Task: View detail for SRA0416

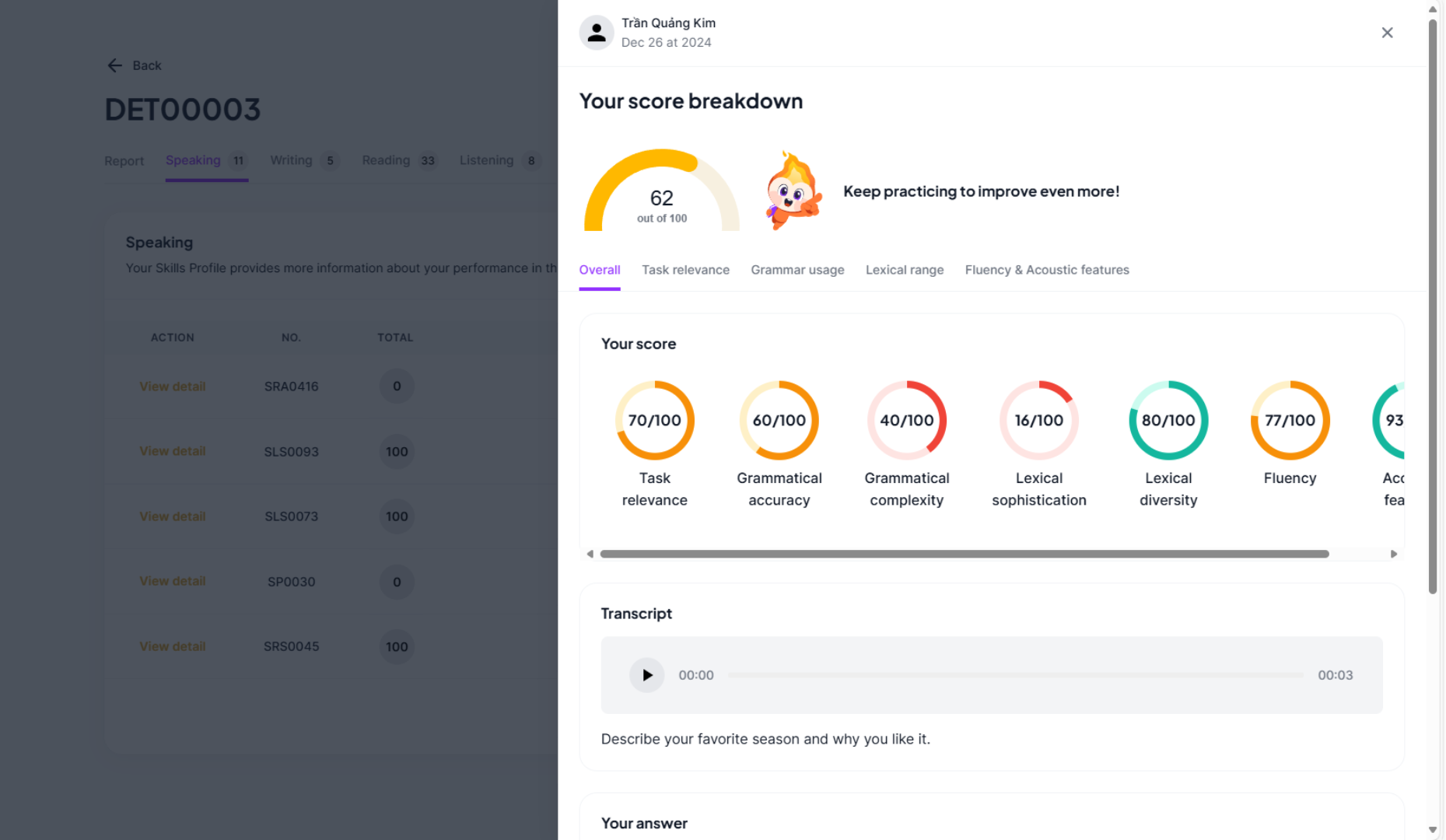Action: tap(173, 387)
